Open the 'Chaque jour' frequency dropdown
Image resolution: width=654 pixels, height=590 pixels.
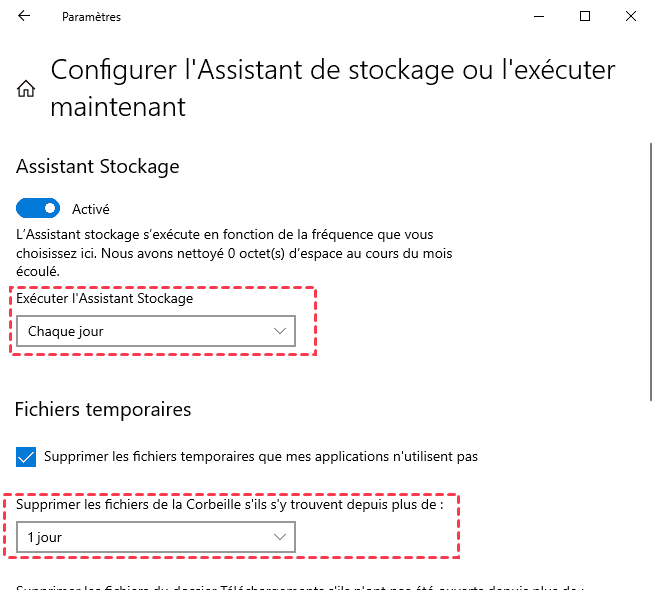pos(156,331)
